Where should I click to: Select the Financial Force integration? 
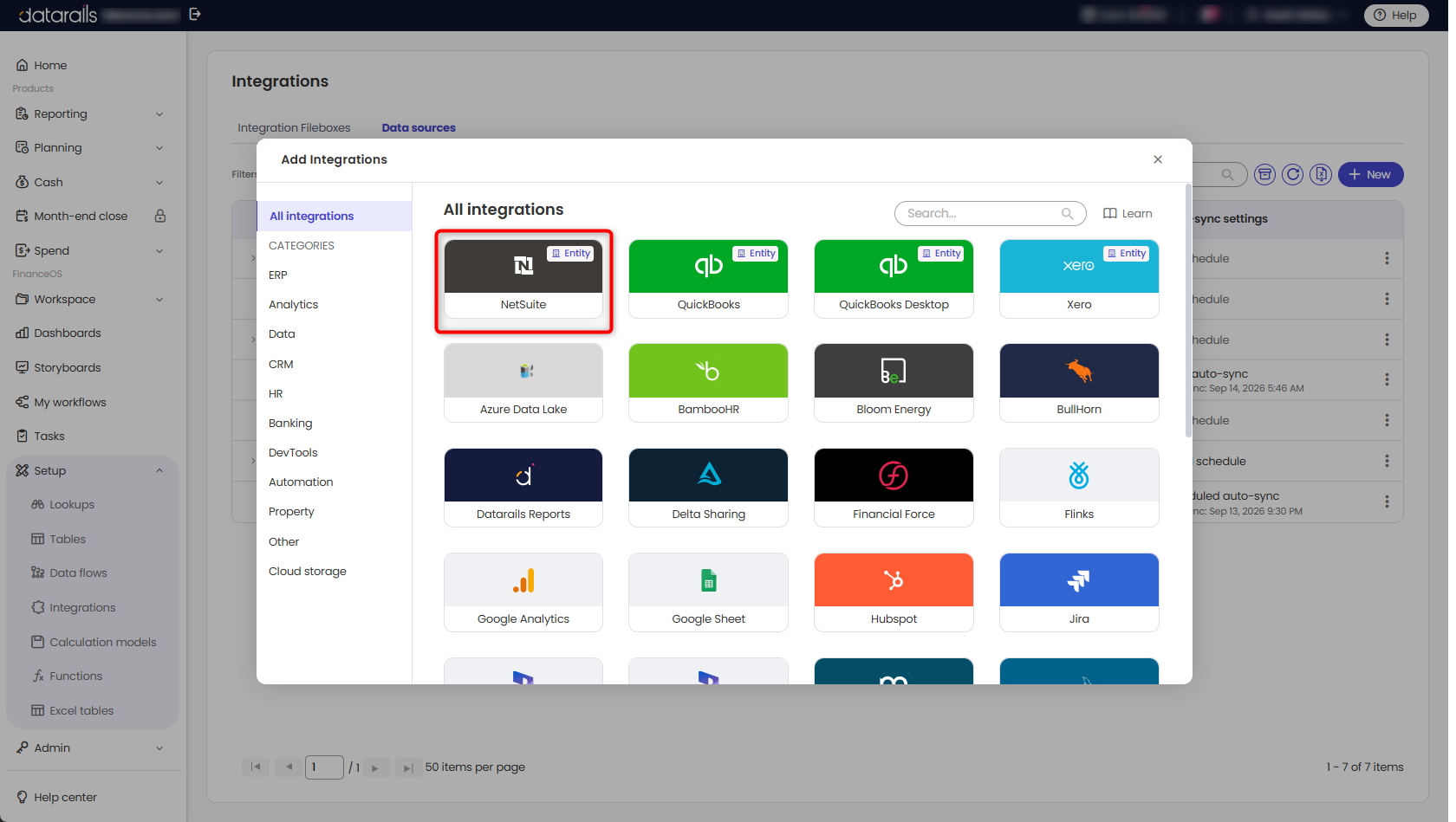click(x=894, y=488)
